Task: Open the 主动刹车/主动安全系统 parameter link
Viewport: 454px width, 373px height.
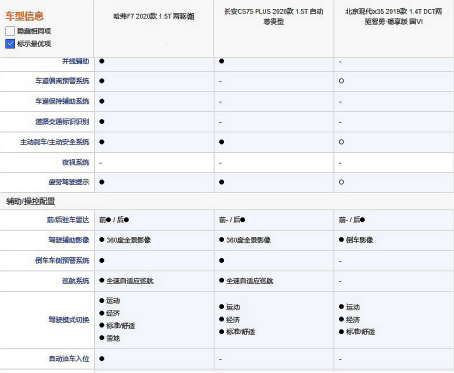Action: point(55,142)
